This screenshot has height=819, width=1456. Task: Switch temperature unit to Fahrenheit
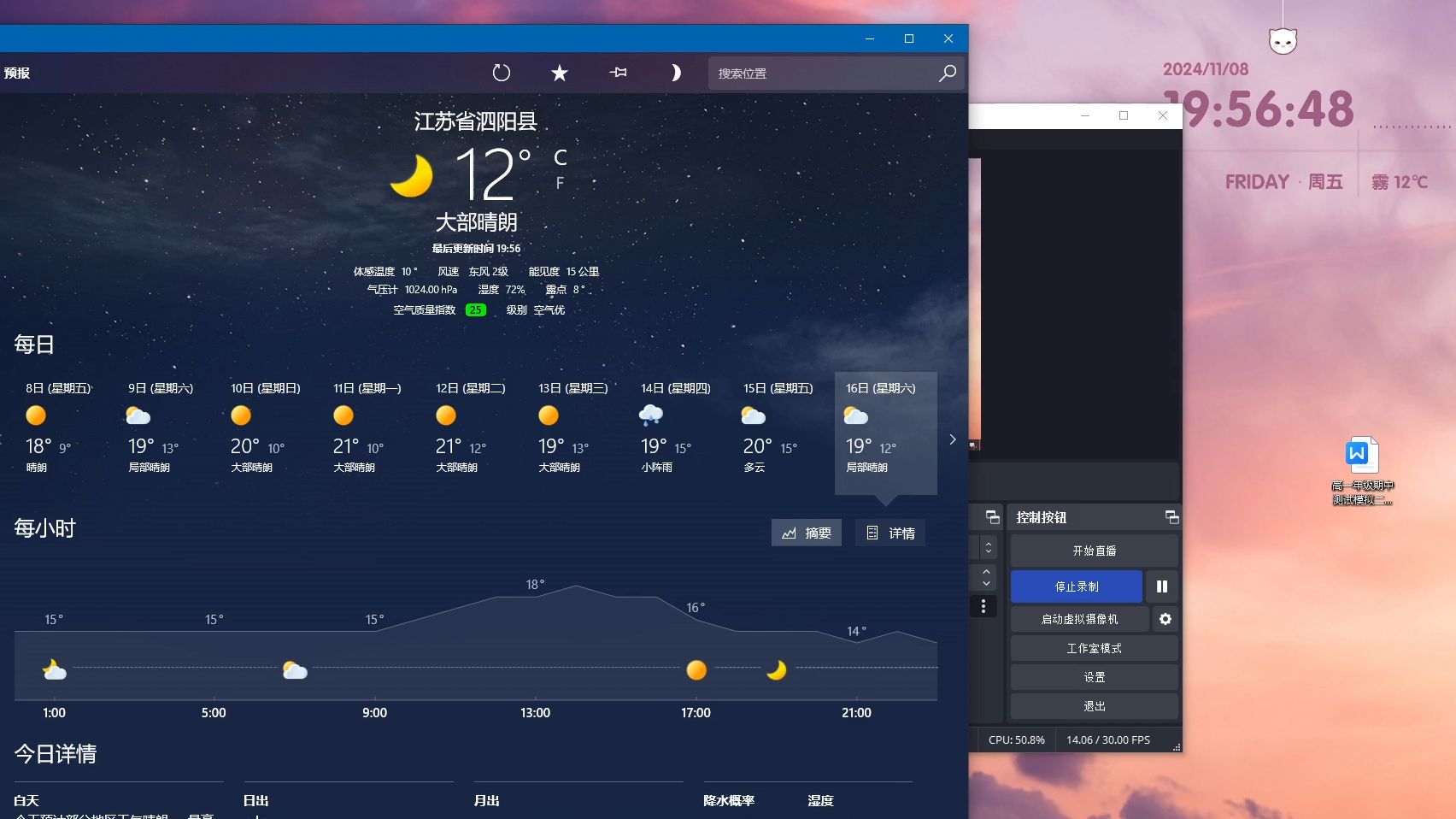click(x=560, y=183)
